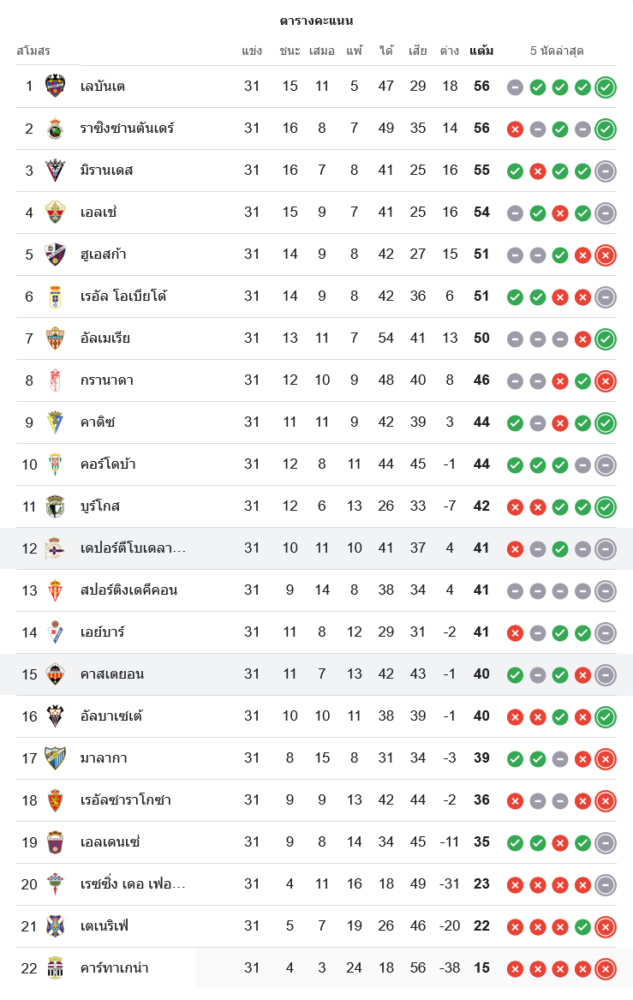This screenshot has width=633, height=1000.
Task: Select the Tenerife team badge
Action: [x=55, y=926]
